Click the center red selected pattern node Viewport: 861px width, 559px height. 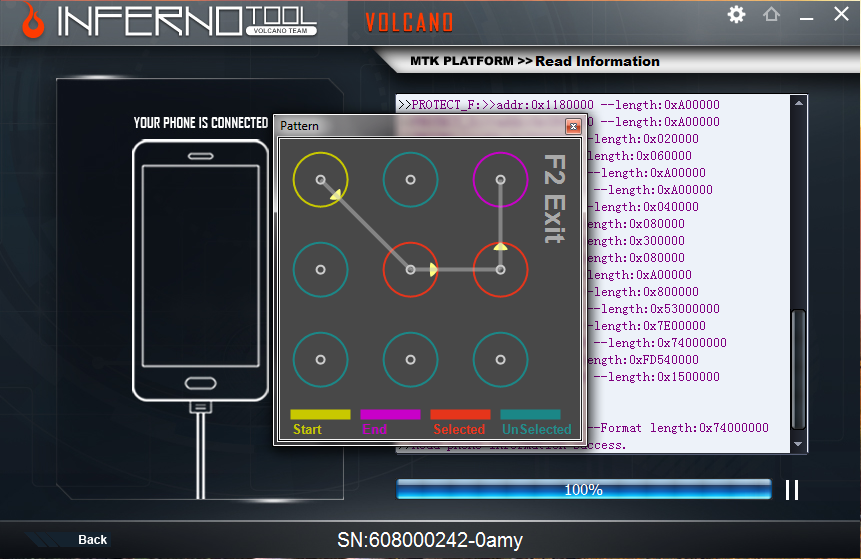(x=410, y=270)
